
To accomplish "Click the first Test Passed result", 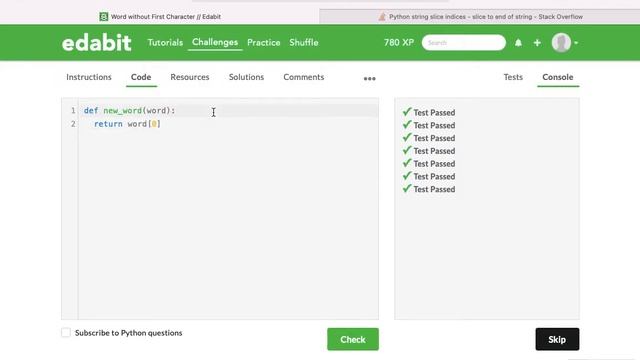I will point(429,112).
